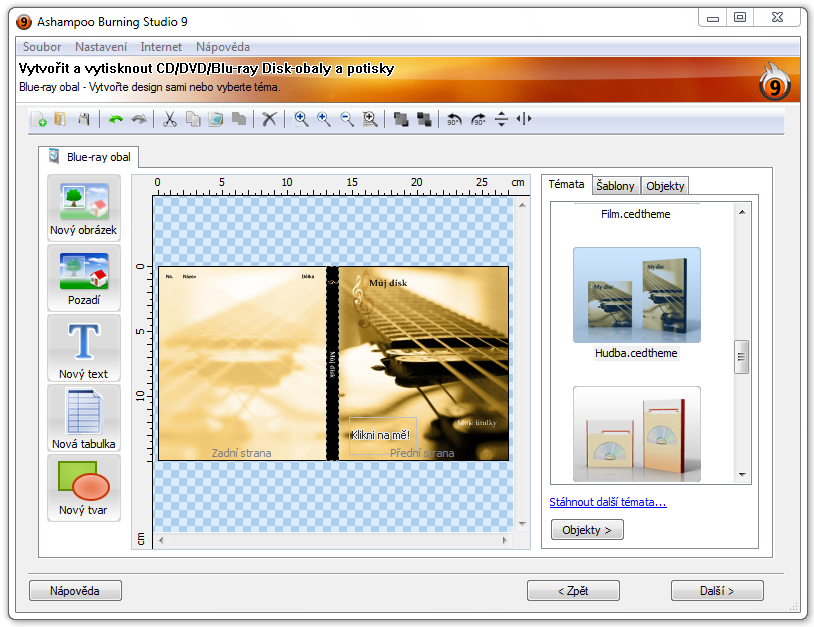The image size is (814, 627).
Task: Set a background with Pozadí
Action: click(x=84, y=278)
